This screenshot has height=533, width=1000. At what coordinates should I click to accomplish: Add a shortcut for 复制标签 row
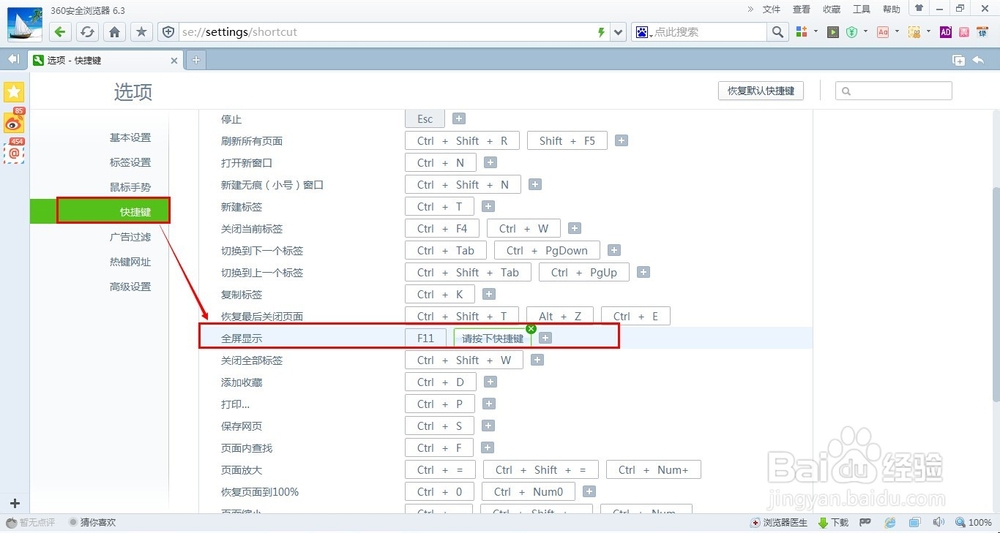click(489, 294)
